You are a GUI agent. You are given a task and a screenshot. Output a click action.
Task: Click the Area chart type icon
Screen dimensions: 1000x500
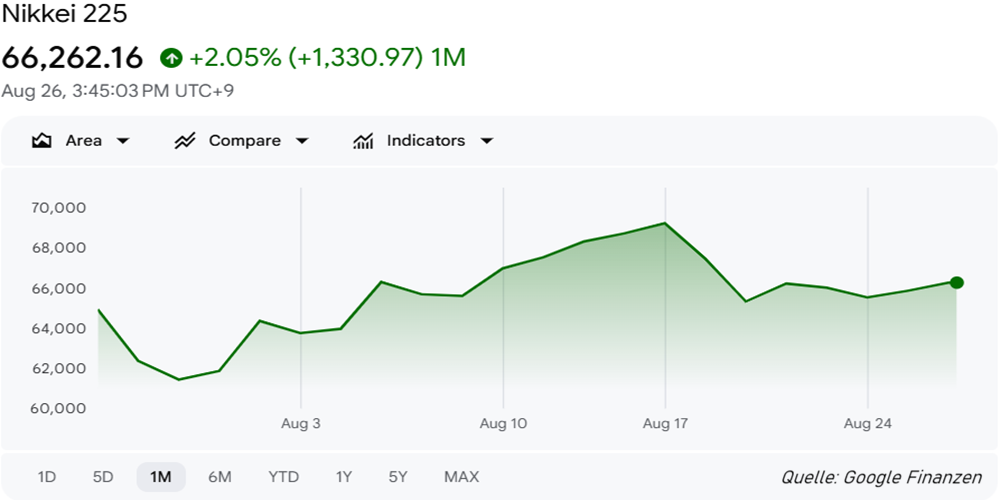(41, 141)
